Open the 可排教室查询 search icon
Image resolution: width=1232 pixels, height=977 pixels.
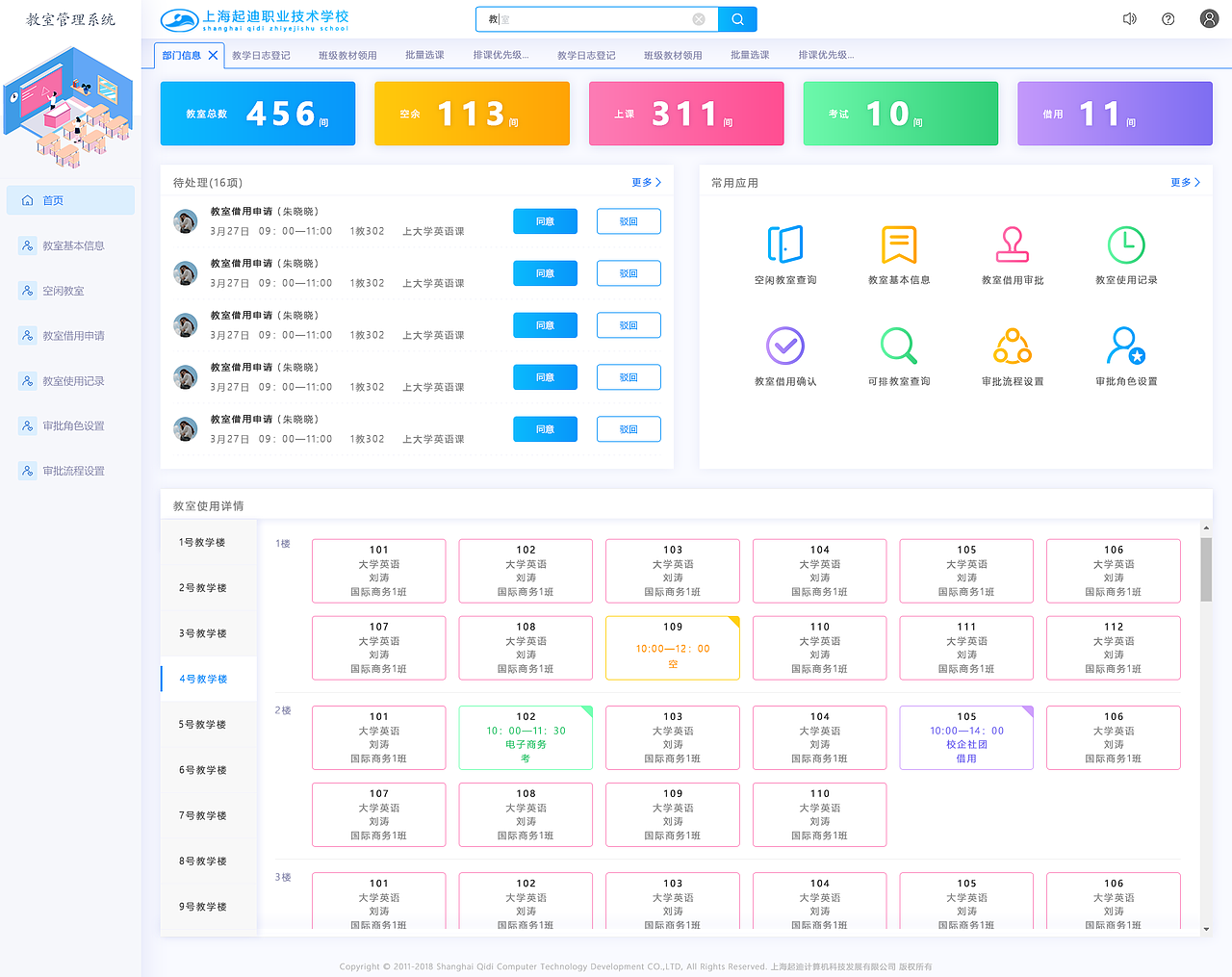[899, 346]
